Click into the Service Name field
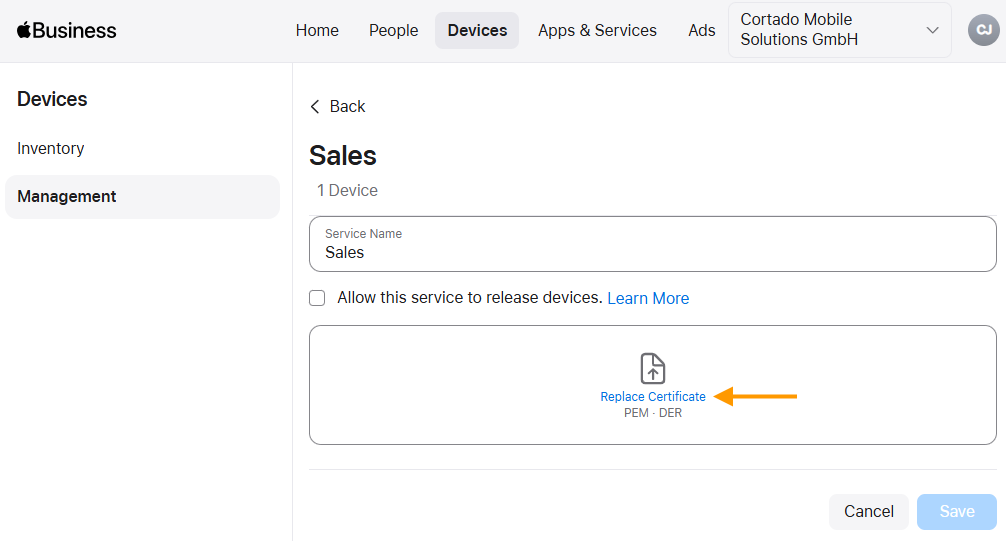 [x=652, y=244]
